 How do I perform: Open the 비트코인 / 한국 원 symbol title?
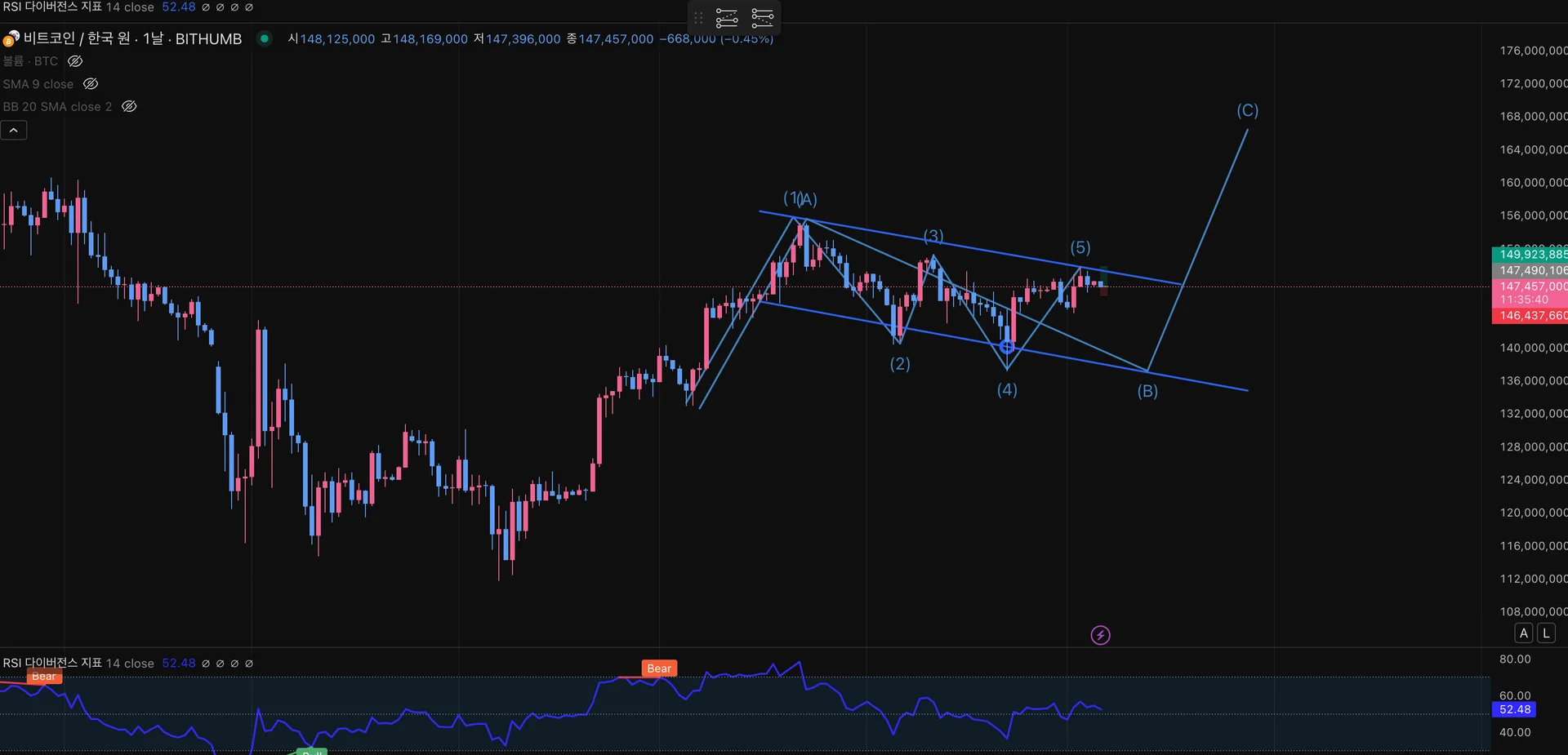[132, 38]
